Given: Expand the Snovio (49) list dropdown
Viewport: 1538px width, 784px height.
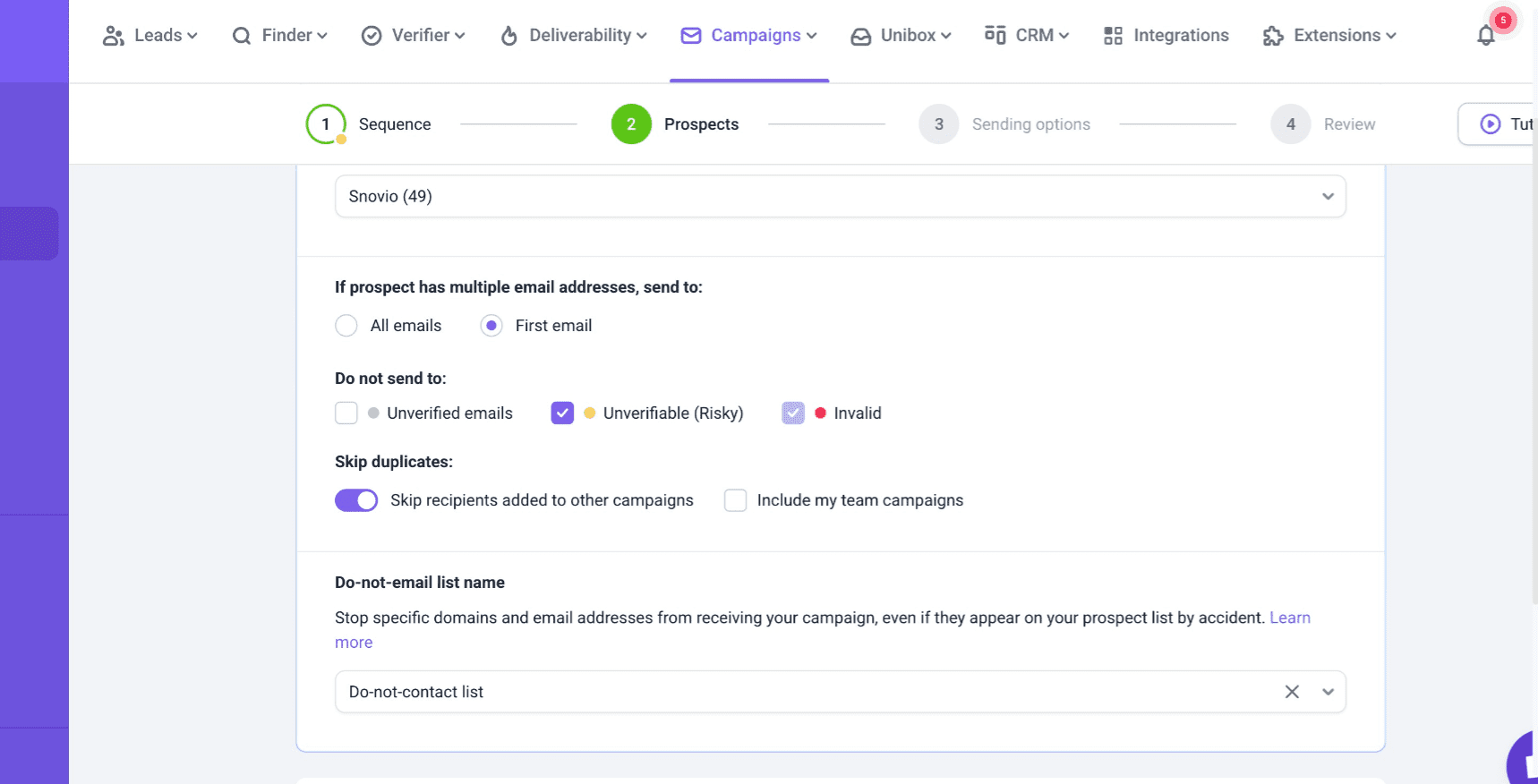Looking at the screenshot, I should [1328, 197].
